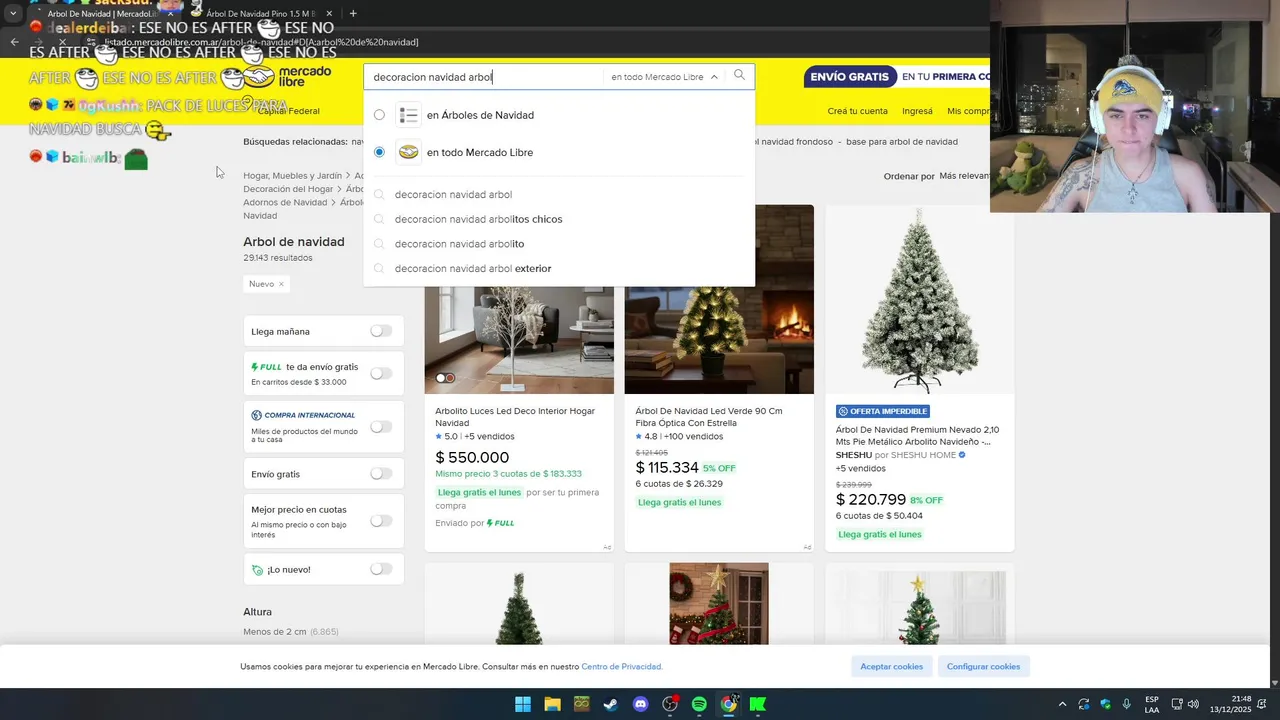This screenshot has width=1280, height=720.
Task: Enable the Compra Internacional switch
Action: (381, 426)
